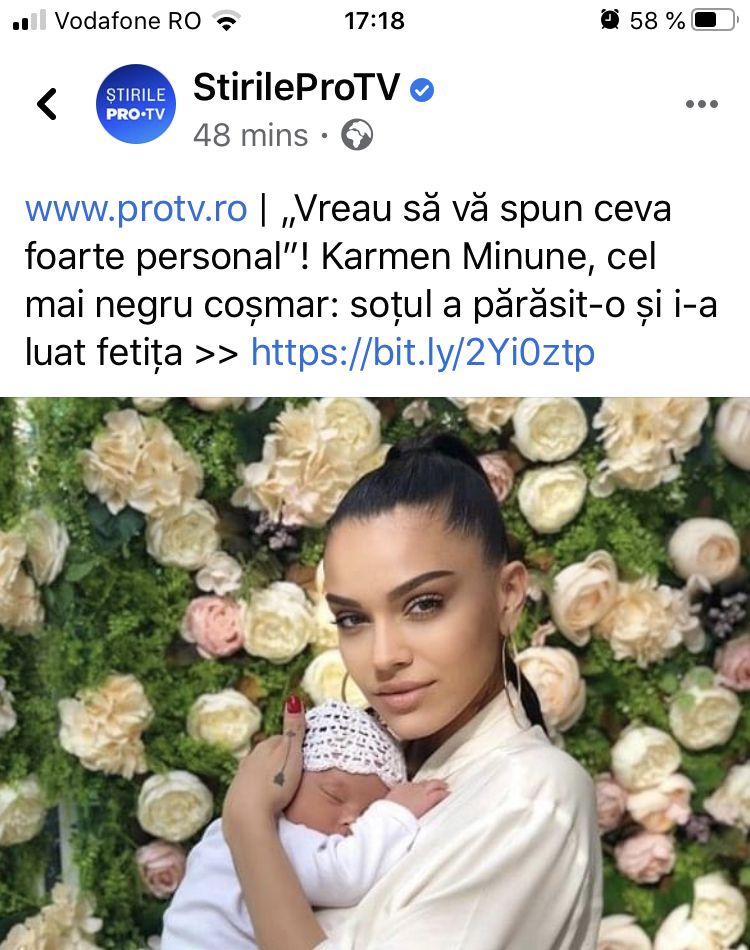The image size is (750, 950).
Task: Tap the alarm clock status icon
Action: tap(609, 20)
